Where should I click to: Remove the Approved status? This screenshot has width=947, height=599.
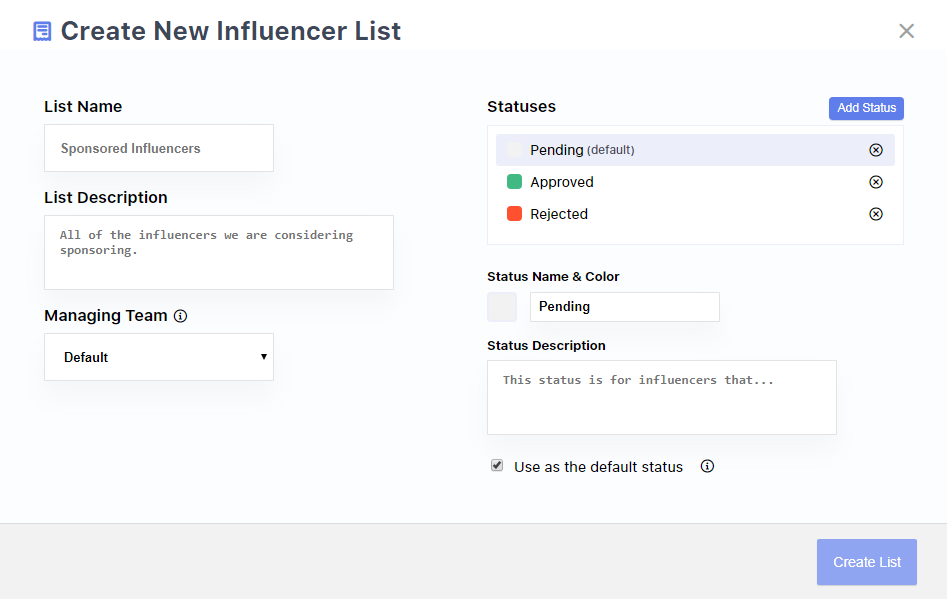tap(876, 182)
